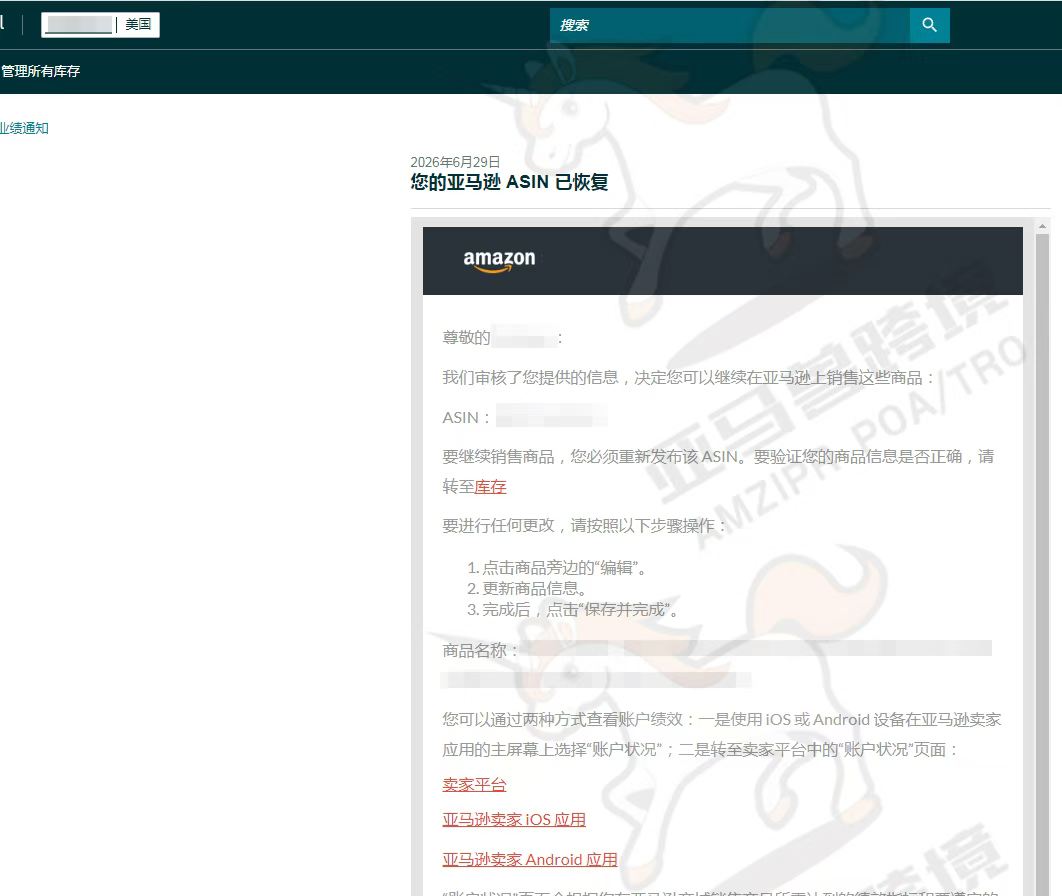The width and height of the screenshot is (1062, 896).
Task: Go to the 业绩通知 breadcrumb link
Action: pos(24,128)
